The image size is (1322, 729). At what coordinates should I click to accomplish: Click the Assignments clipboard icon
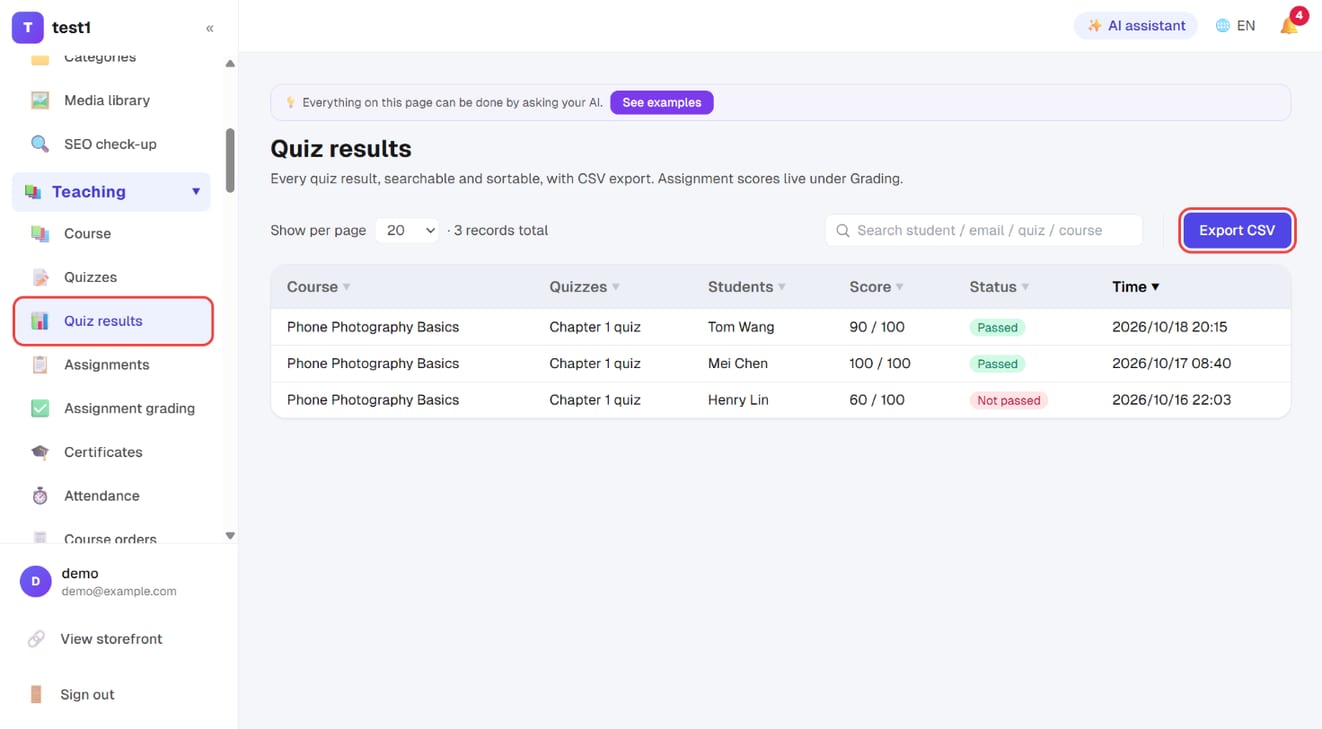(40, 365)
